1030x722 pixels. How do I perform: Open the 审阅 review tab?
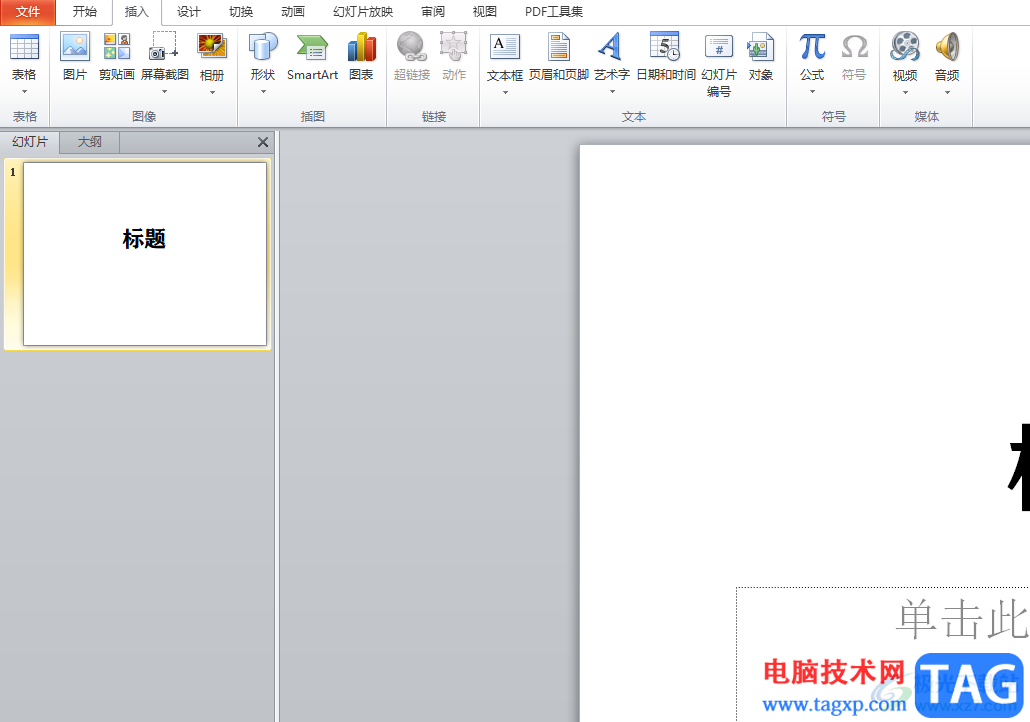(x=433, y=12)
